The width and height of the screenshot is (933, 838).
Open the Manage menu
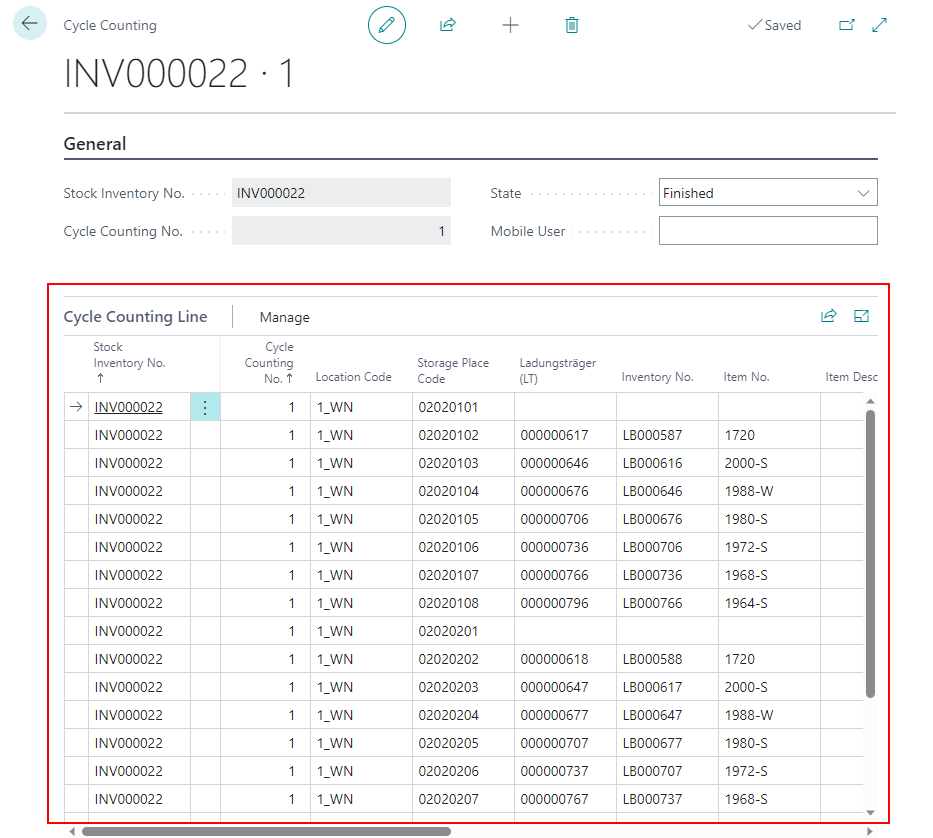click(284, 317)
